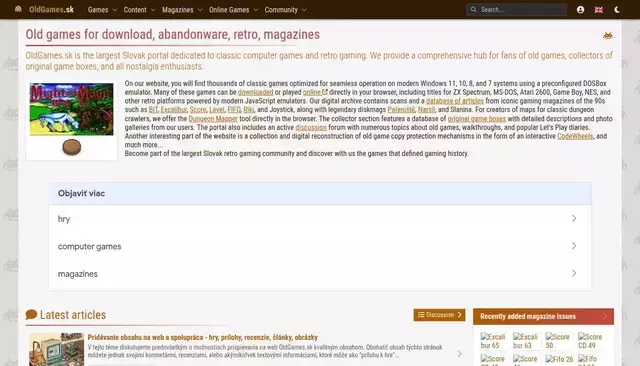Image resolution: width=640 pixels, height=366 pixels.
Task: Select the 'hry' discover row
Action: [320, 219]
